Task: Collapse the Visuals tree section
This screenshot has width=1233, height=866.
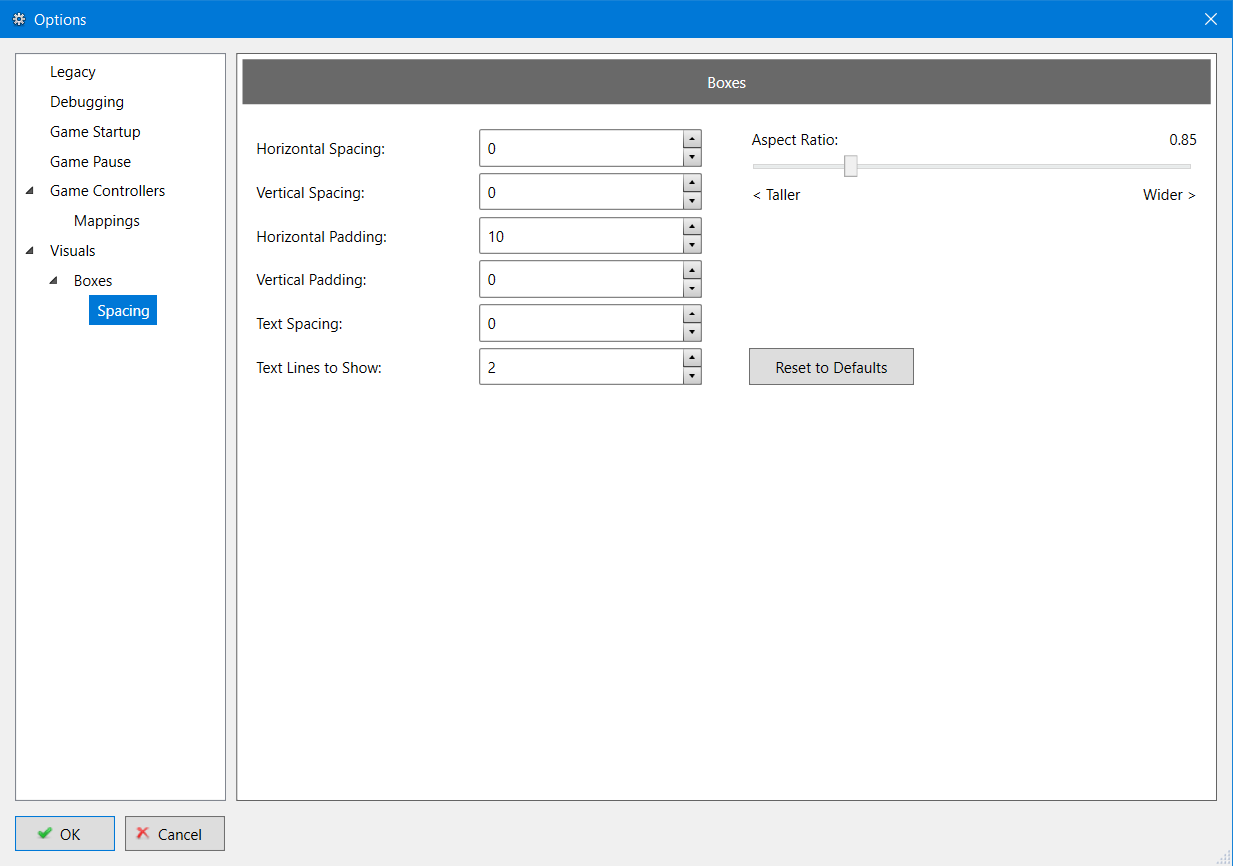Action: pos(29,251)
